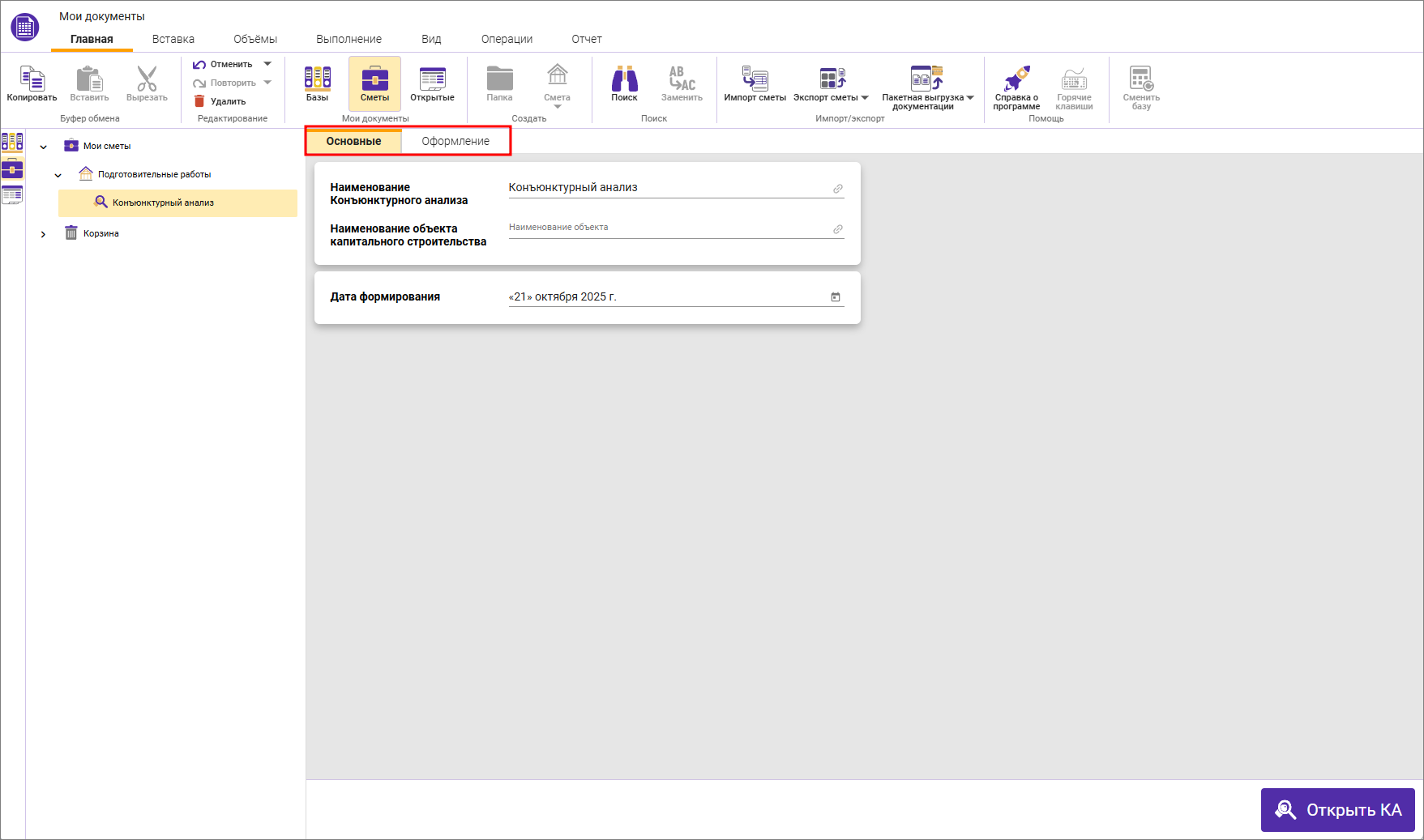Open the Операции ribbon tab
This screenshot has width=1424, height=840.
click(507, 39)
